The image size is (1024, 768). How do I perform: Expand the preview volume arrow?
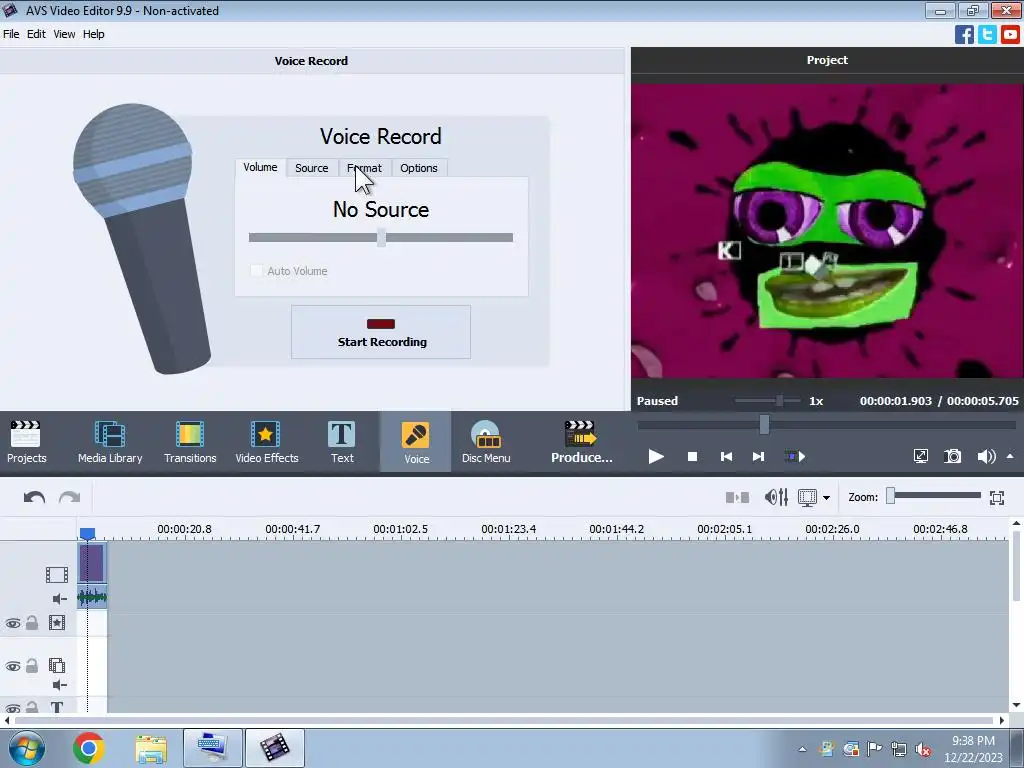point(1010,456)
